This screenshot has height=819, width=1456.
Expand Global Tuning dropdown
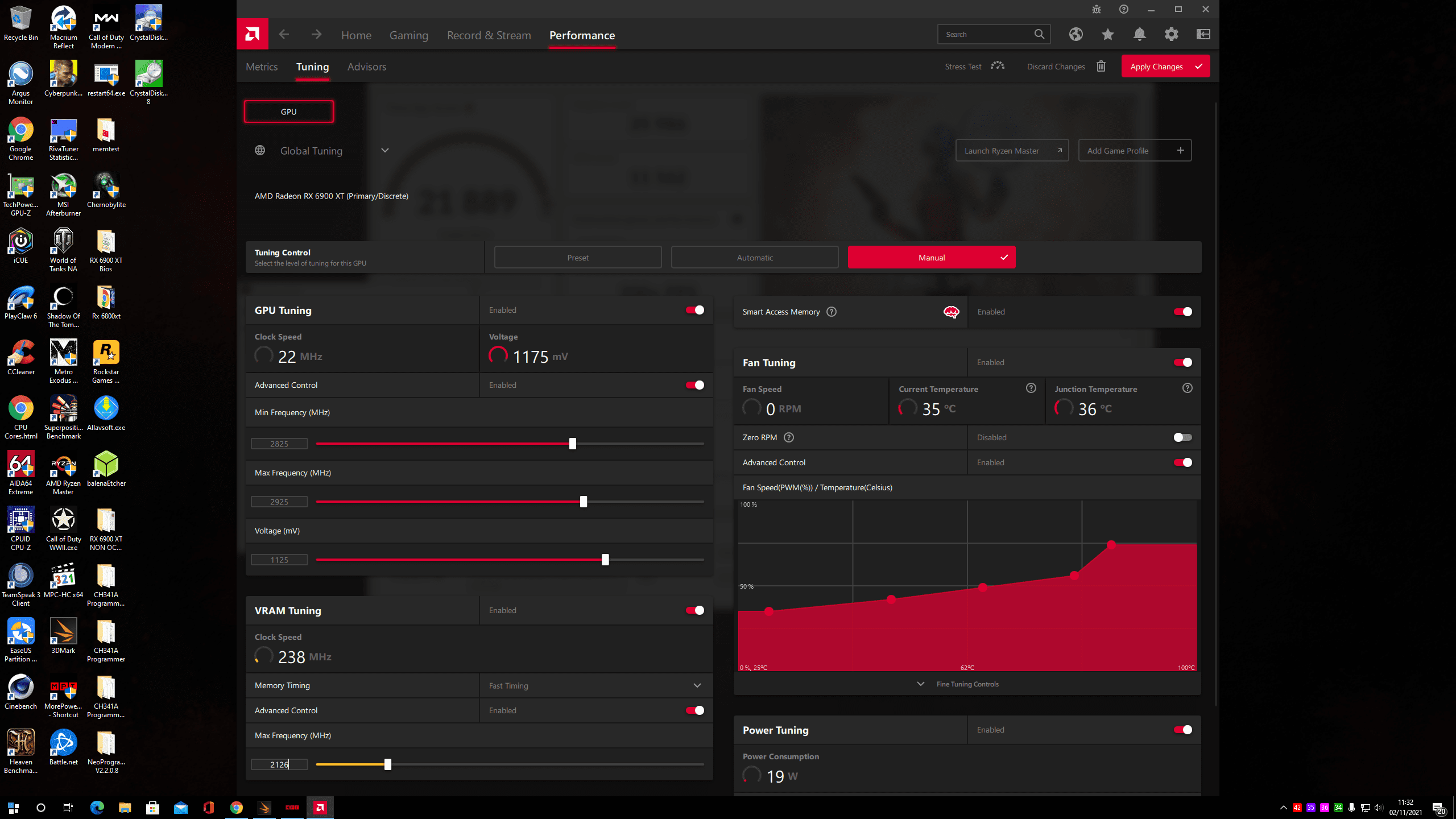point(384,151)
